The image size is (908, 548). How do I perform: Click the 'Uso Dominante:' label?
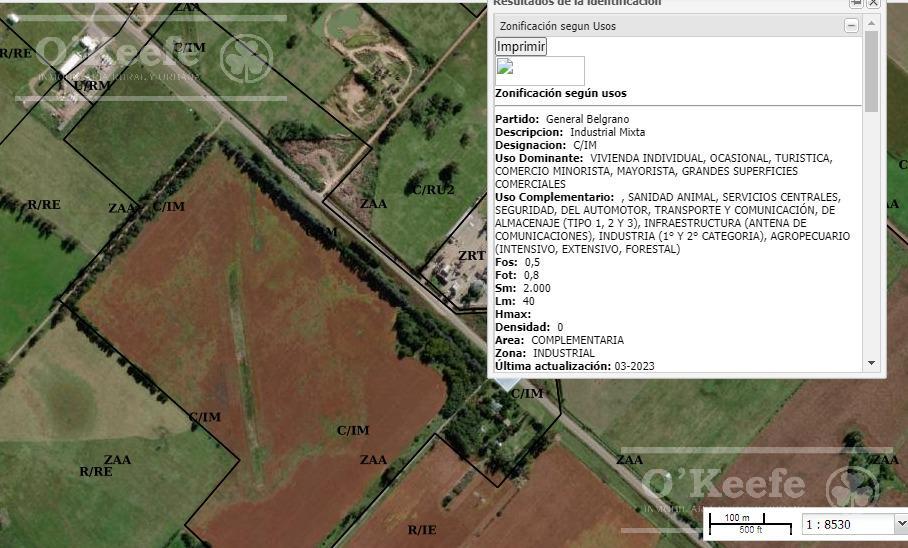539,158
